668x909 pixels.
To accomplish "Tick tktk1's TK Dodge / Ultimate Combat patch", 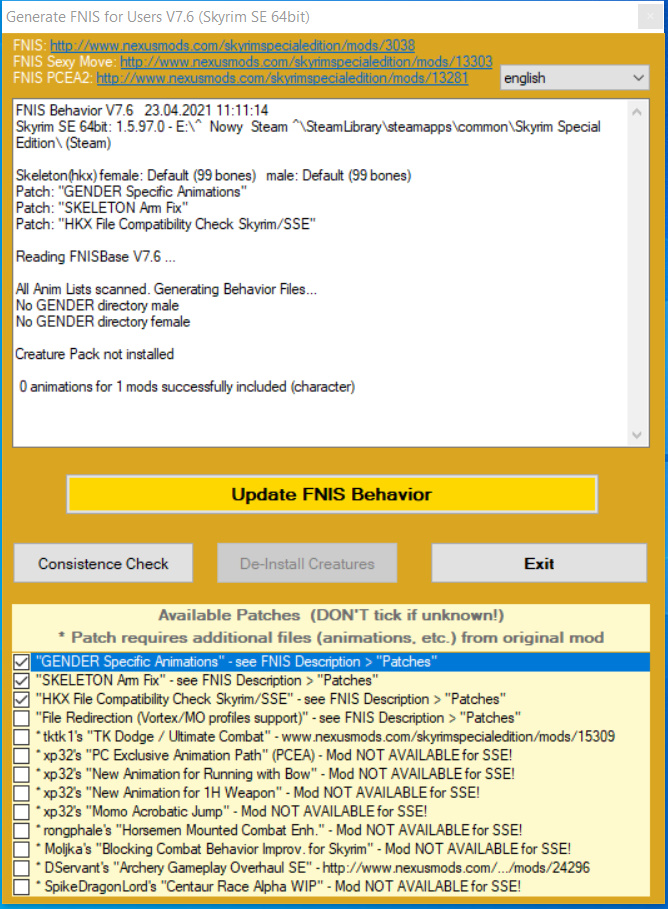I will pos(21,736).
